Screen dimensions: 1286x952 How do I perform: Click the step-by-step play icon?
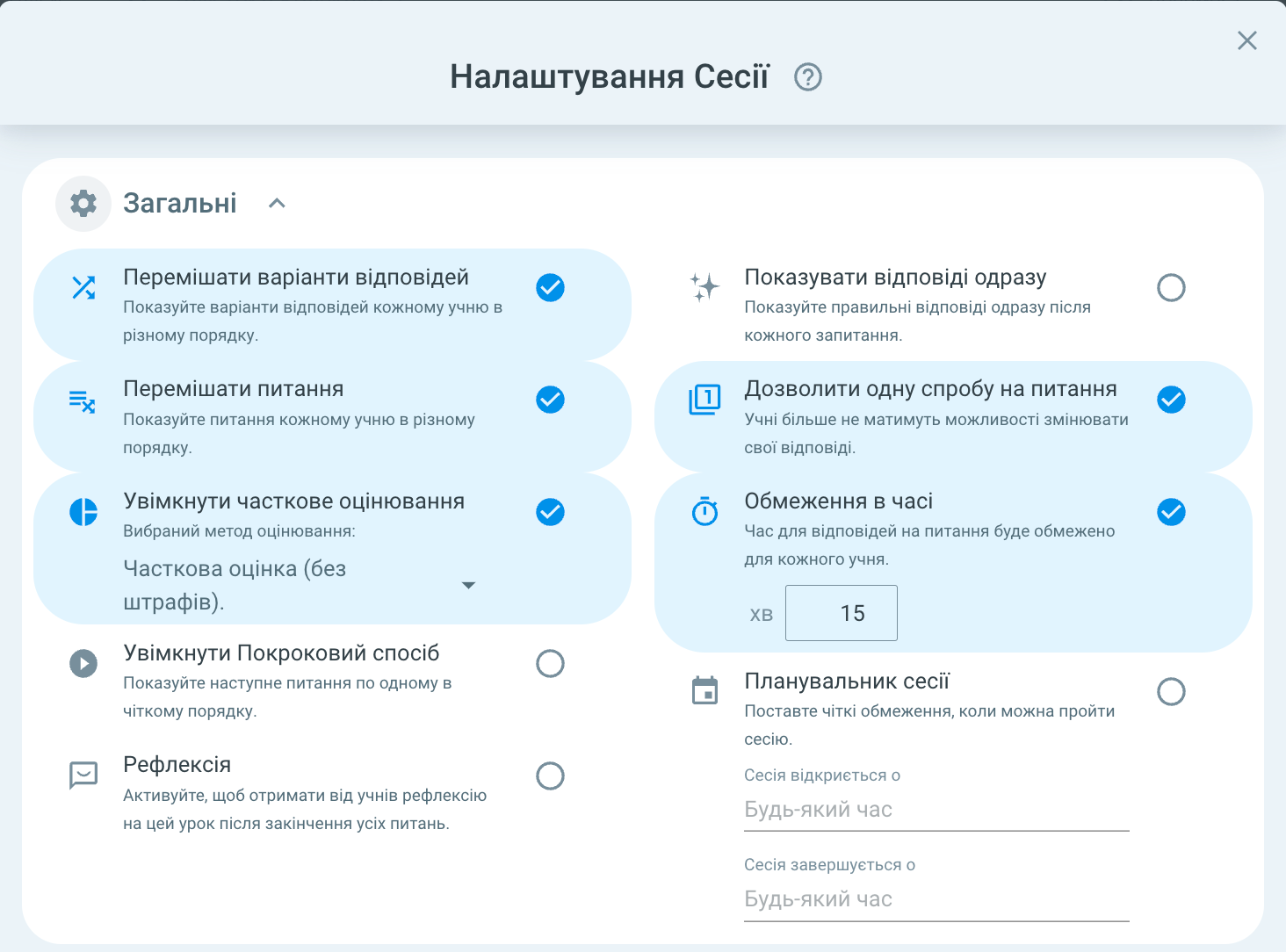pyautogui.click(x=83, y=663)
